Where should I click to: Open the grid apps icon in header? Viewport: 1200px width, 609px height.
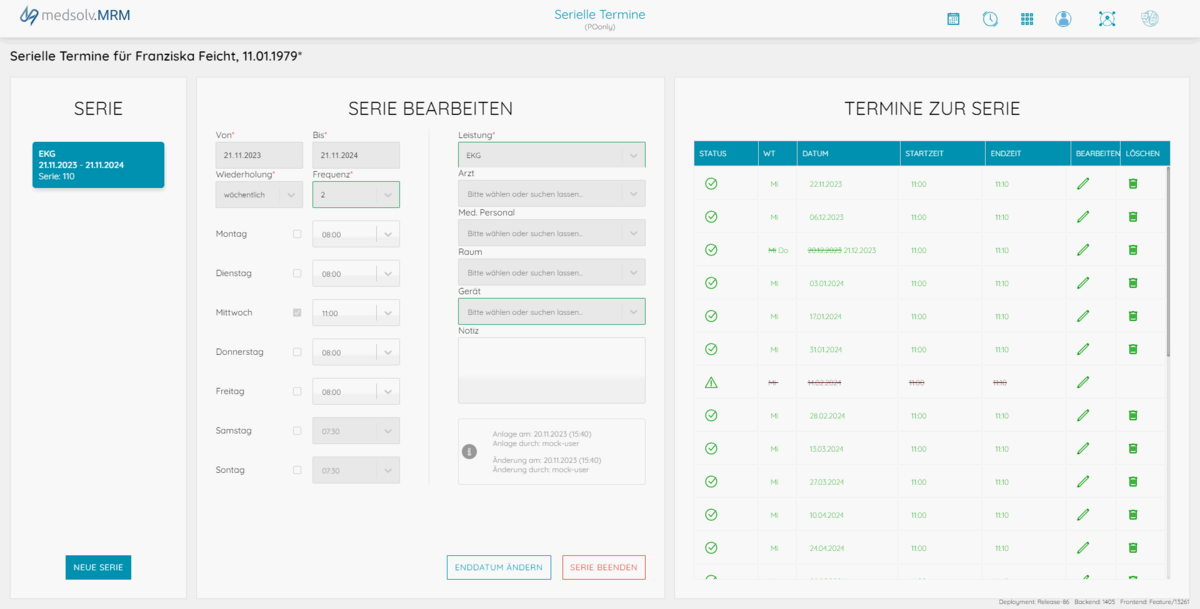click(1027, 19)
